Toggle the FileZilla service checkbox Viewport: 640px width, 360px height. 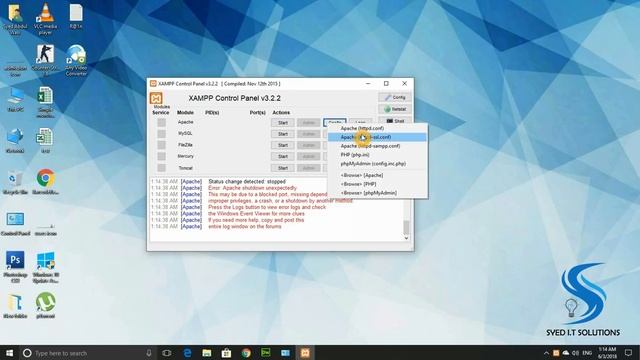pos(162,145)
